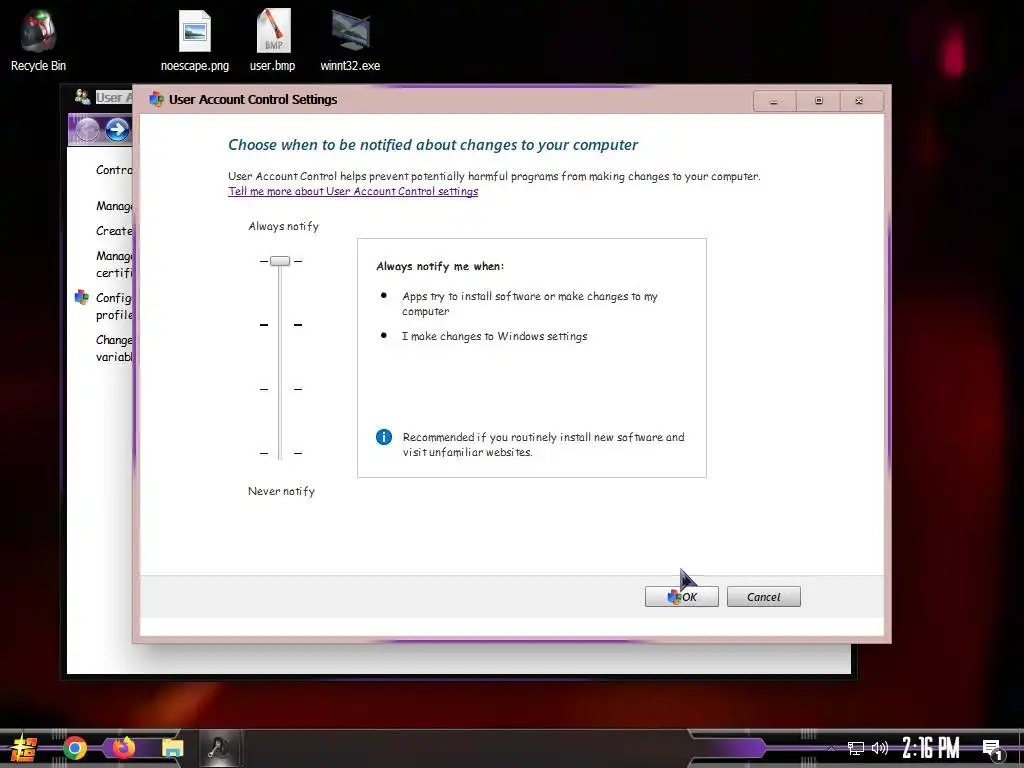
Task: Click the User Accounts window title icon
Action: pos(82,97)
